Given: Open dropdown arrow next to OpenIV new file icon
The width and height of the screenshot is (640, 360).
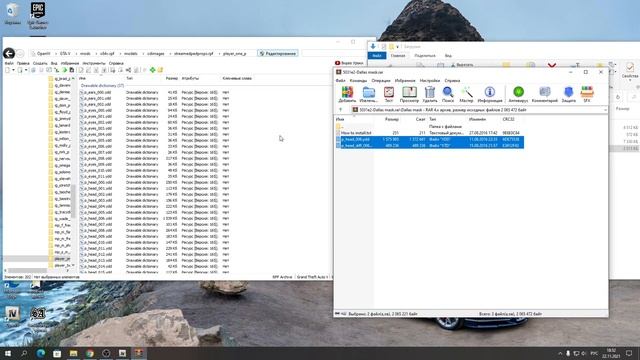Looking at the screenshot, I should pyautogui.click(x=13, y=70).
